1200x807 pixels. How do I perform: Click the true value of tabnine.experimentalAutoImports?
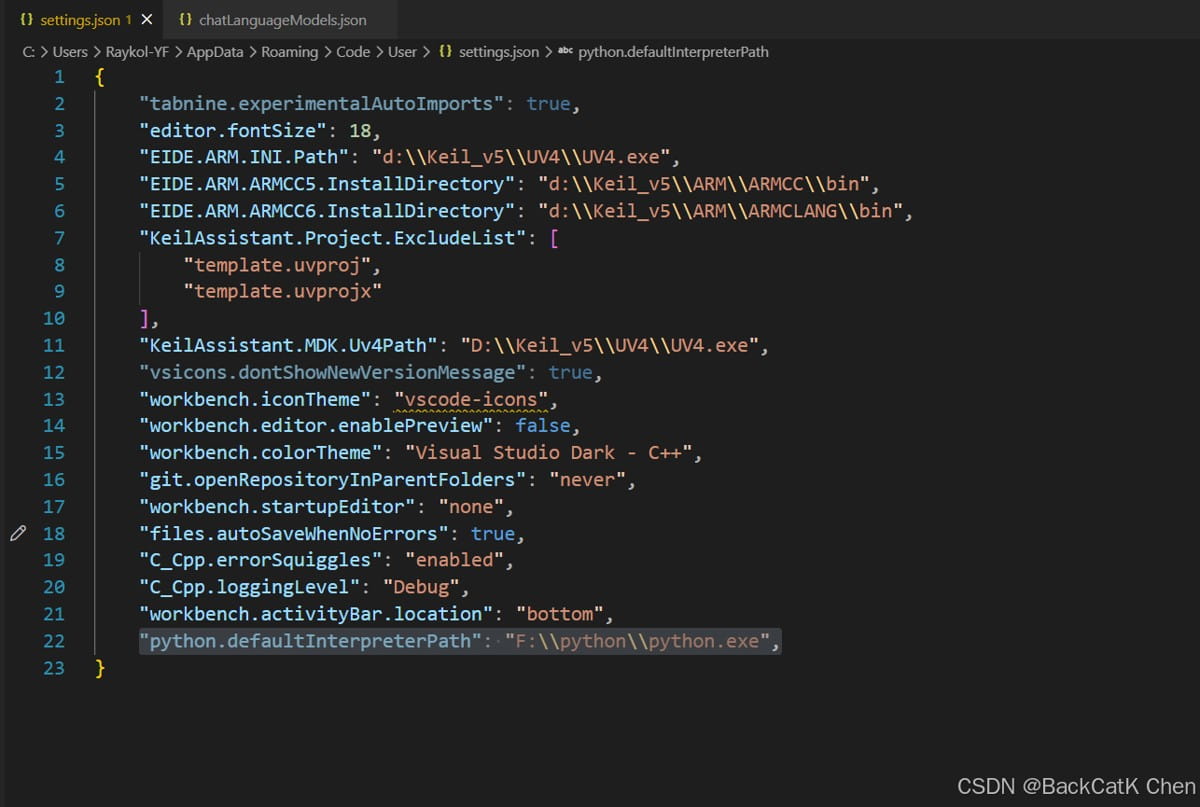(548, 104)
